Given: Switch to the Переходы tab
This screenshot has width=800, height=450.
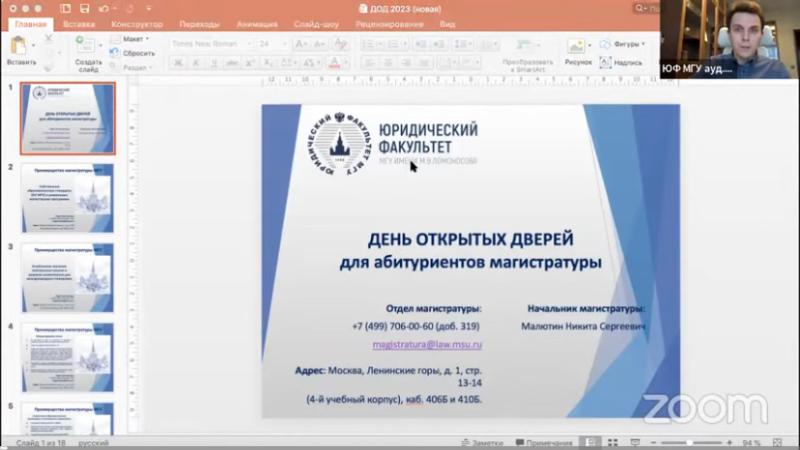Looking at the screenshot, I should [x=199, y=24].
